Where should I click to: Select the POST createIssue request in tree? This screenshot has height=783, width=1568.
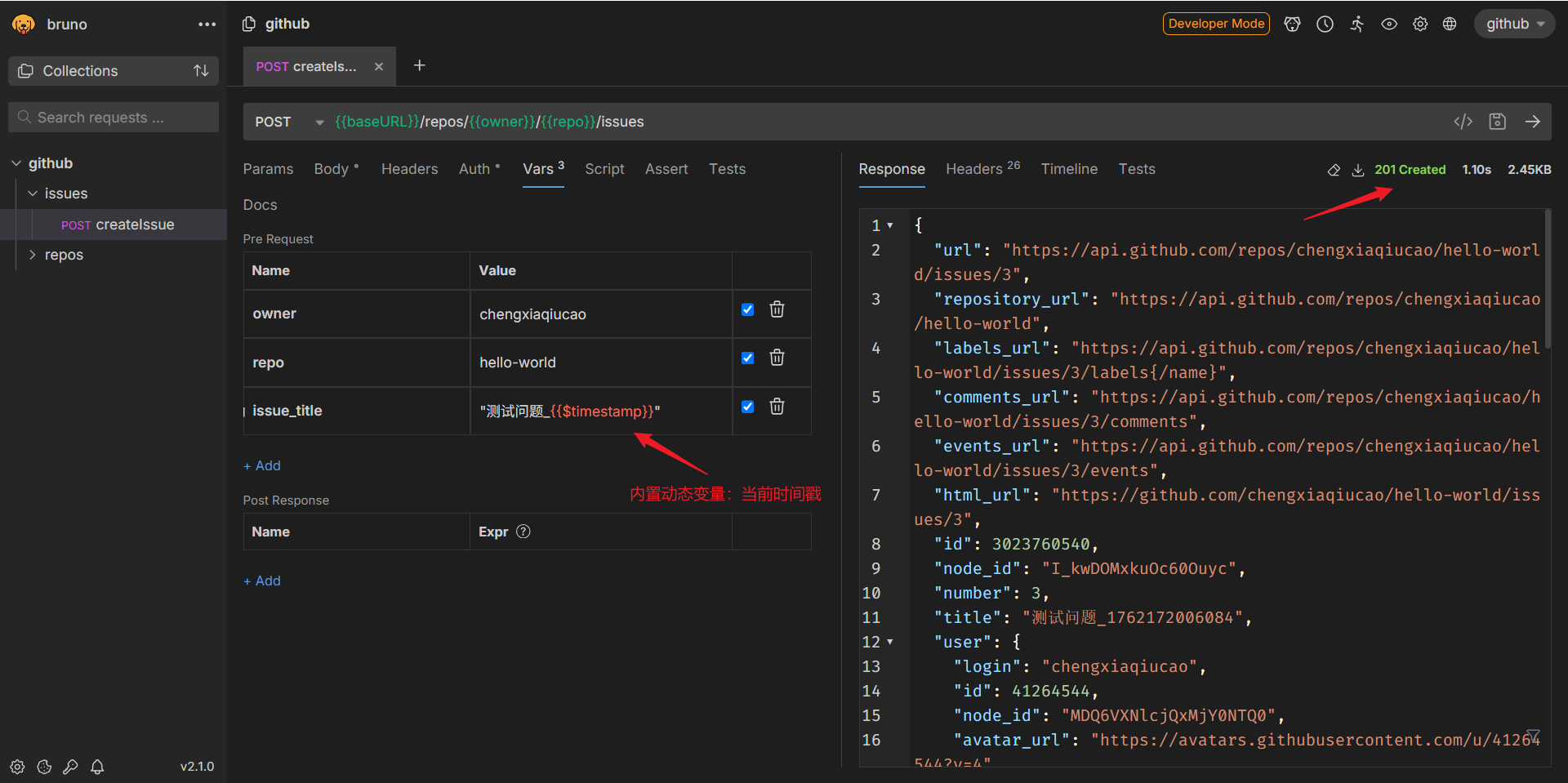point(114,225)
